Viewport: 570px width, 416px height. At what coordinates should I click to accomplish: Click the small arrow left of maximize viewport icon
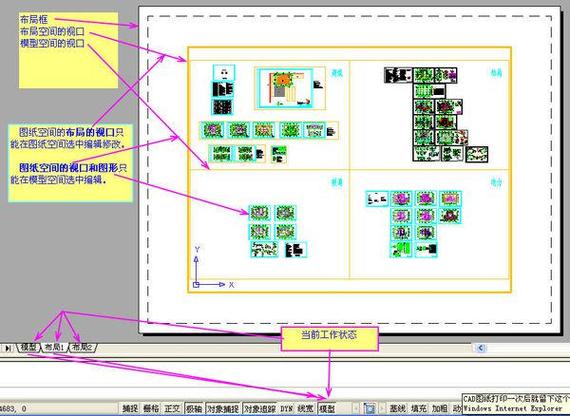pos(356,409)
